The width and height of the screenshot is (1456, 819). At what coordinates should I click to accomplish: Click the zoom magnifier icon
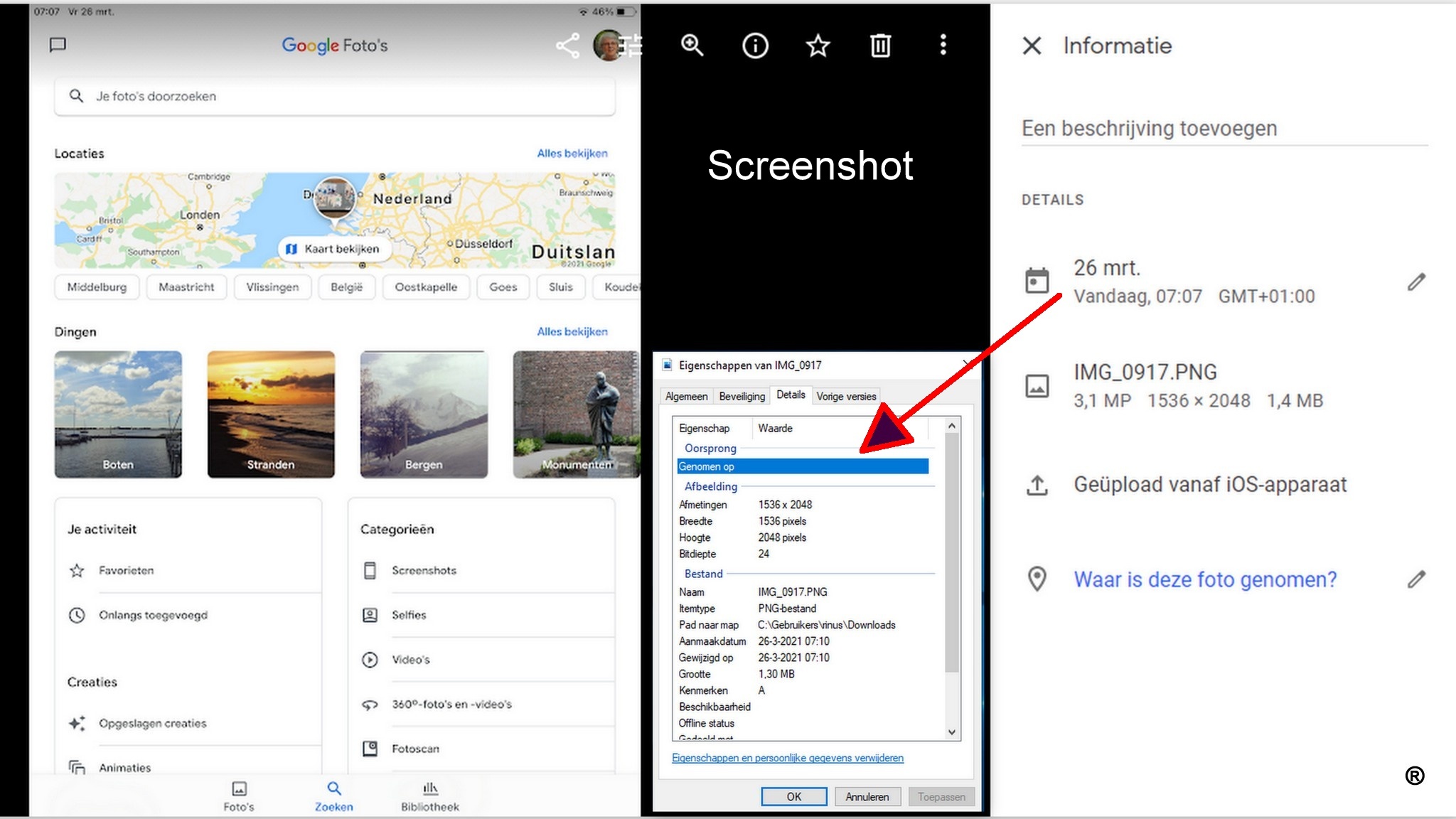click(692, 45)
